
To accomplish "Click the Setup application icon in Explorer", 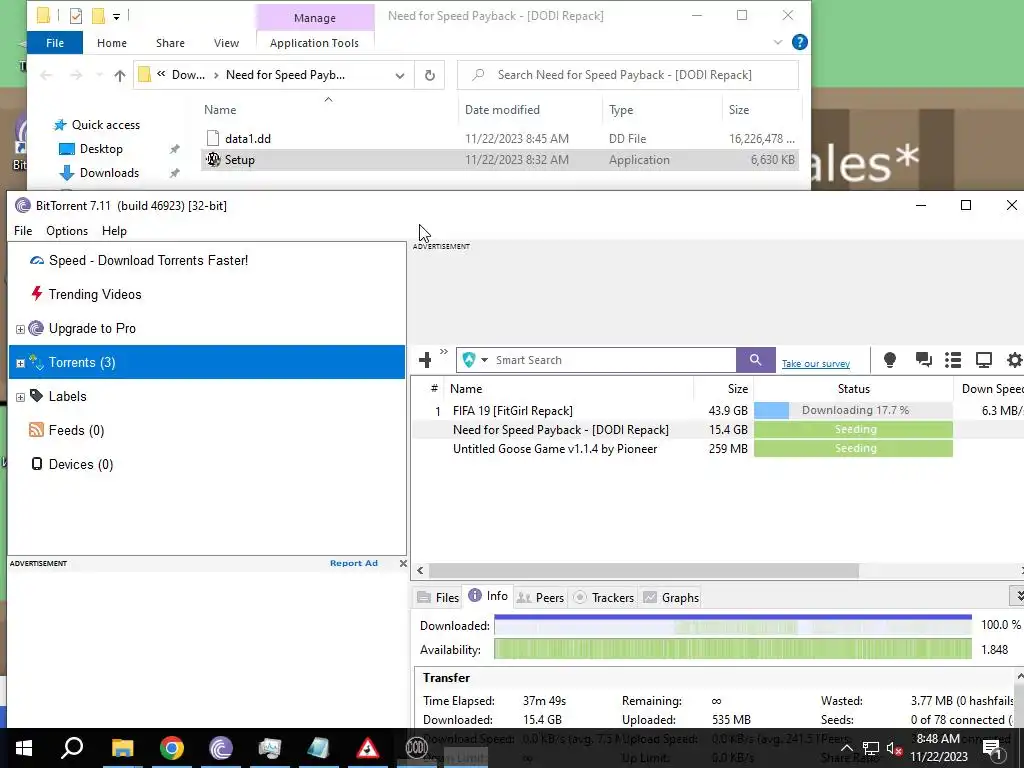I will click(x=213, y=159).
